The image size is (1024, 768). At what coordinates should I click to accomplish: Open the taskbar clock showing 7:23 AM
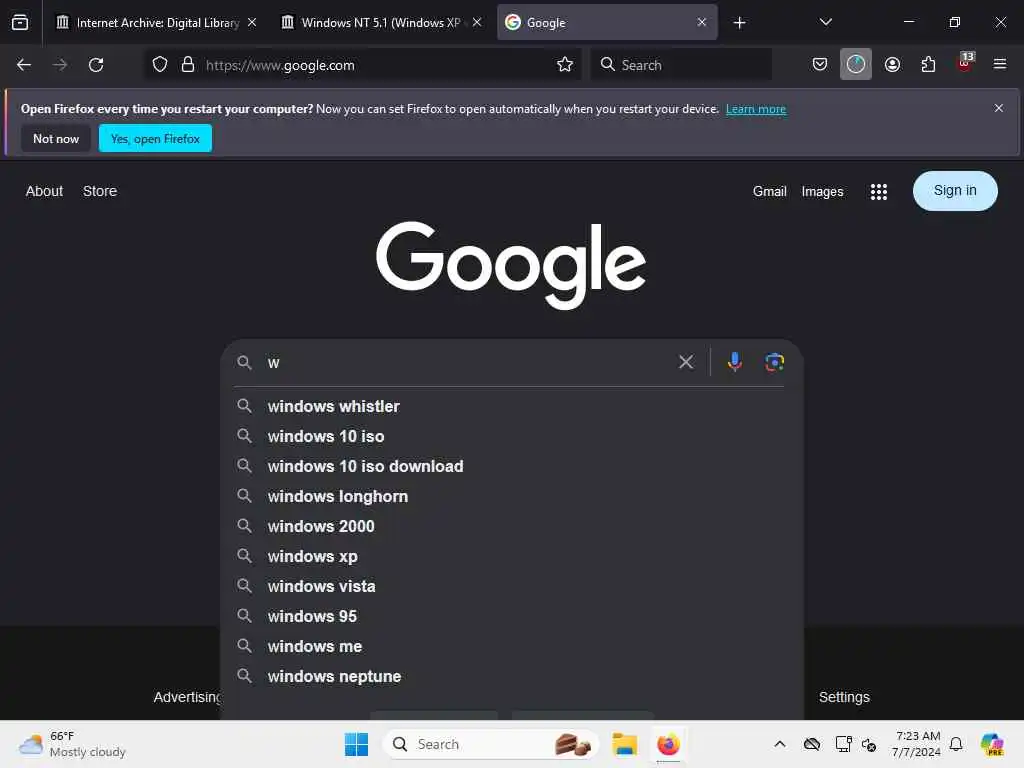pos(917,744)
